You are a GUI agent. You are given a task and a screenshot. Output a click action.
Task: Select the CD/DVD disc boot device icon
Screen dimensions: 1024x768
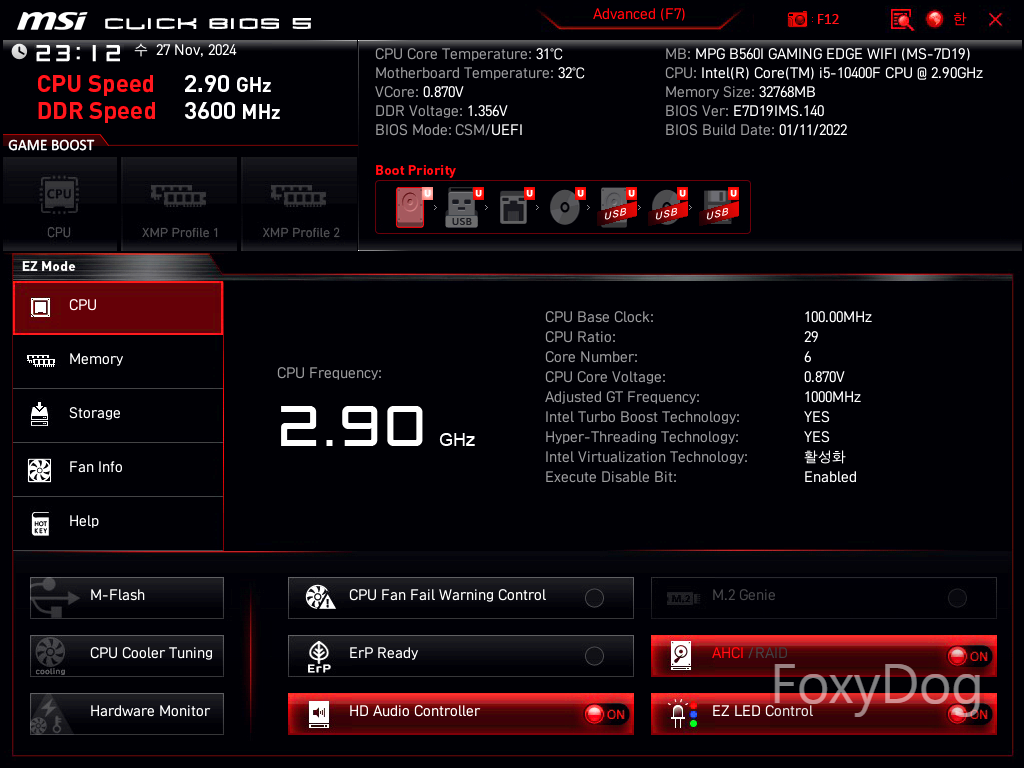565,207
